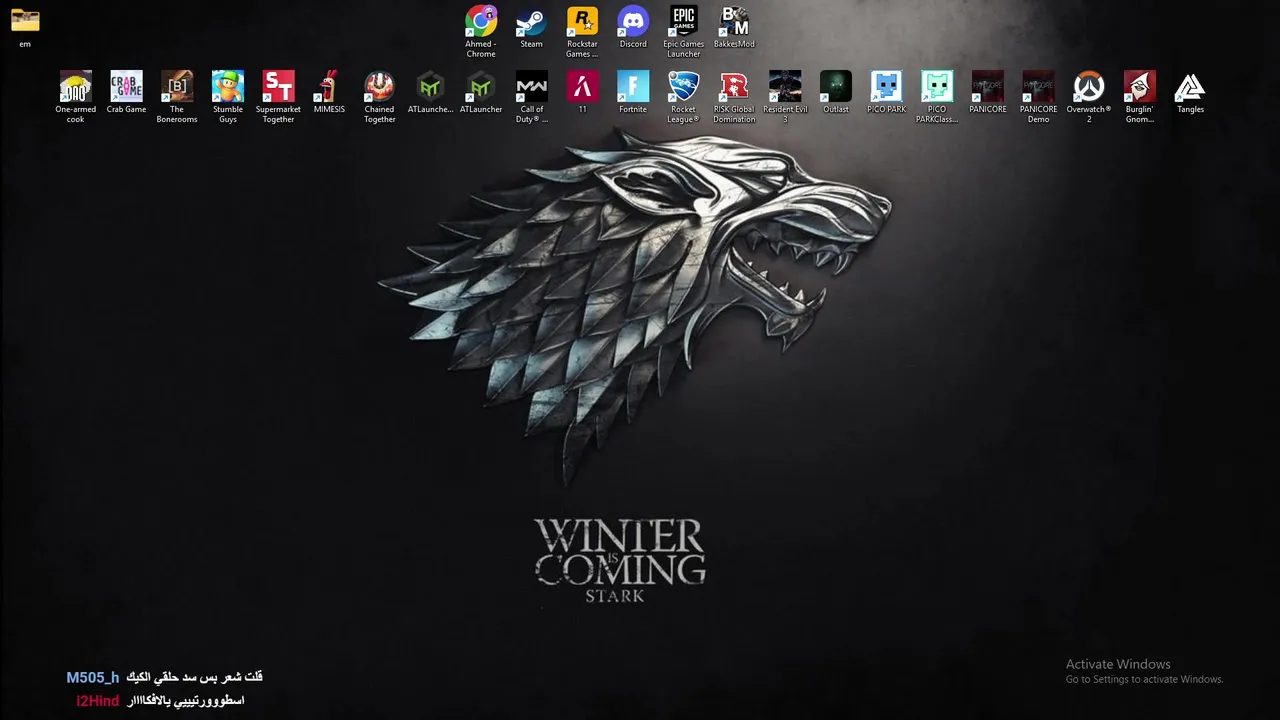Select the Supermarket Together icon
This screenshot has height=720, width=1280.
click(278, 86)
